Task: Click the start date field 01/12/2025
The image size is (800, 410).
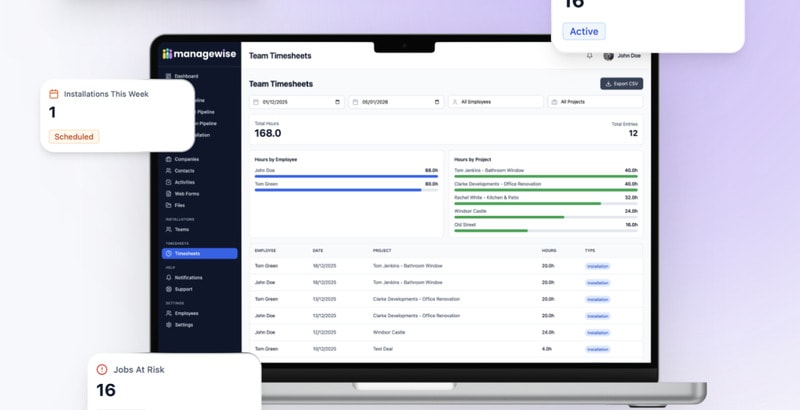Action: coord(290,102)
